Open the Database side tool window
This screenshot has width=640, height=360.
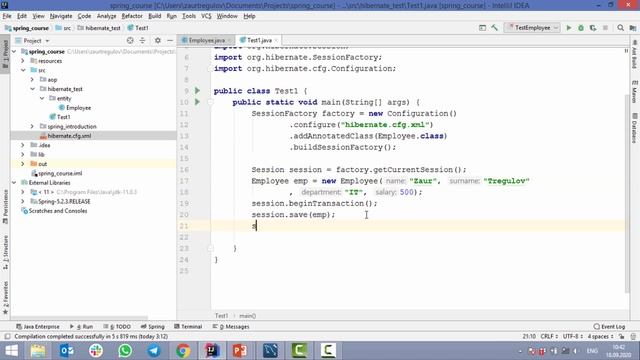coord(634,128)
